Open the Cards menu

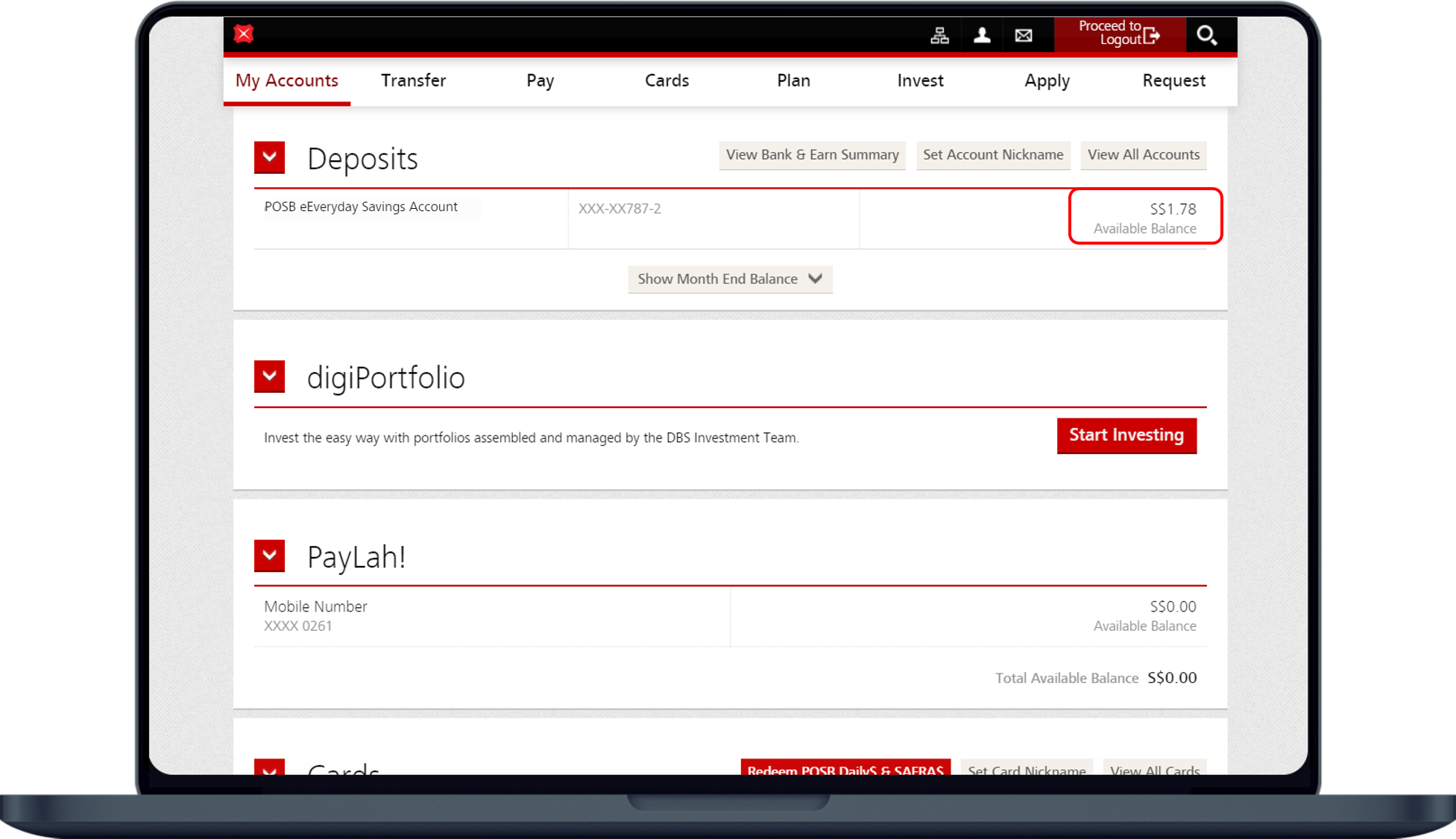(667, 81)
